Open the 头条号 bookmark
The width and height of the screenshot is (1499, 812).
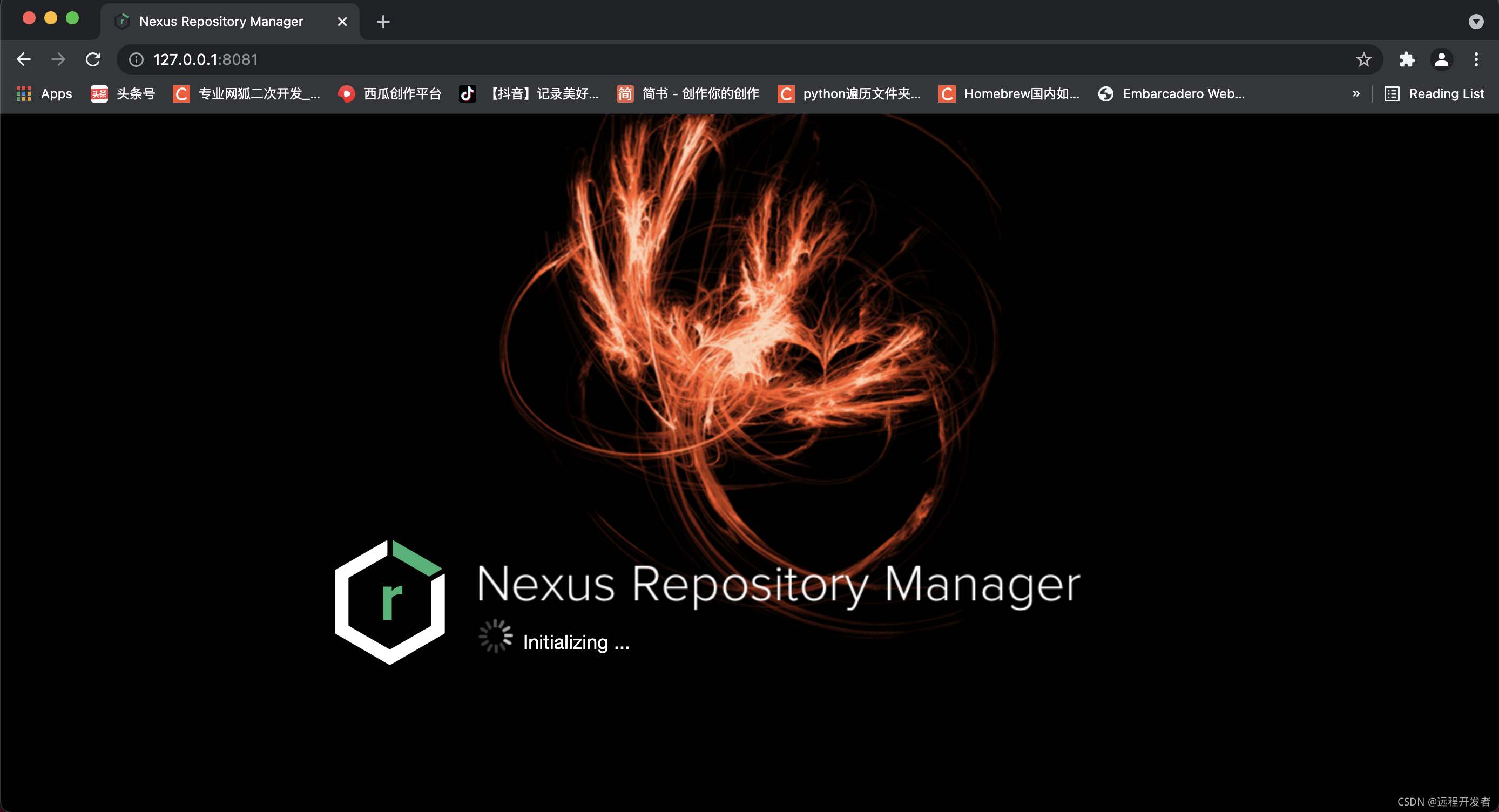click(x=123, y=93)
